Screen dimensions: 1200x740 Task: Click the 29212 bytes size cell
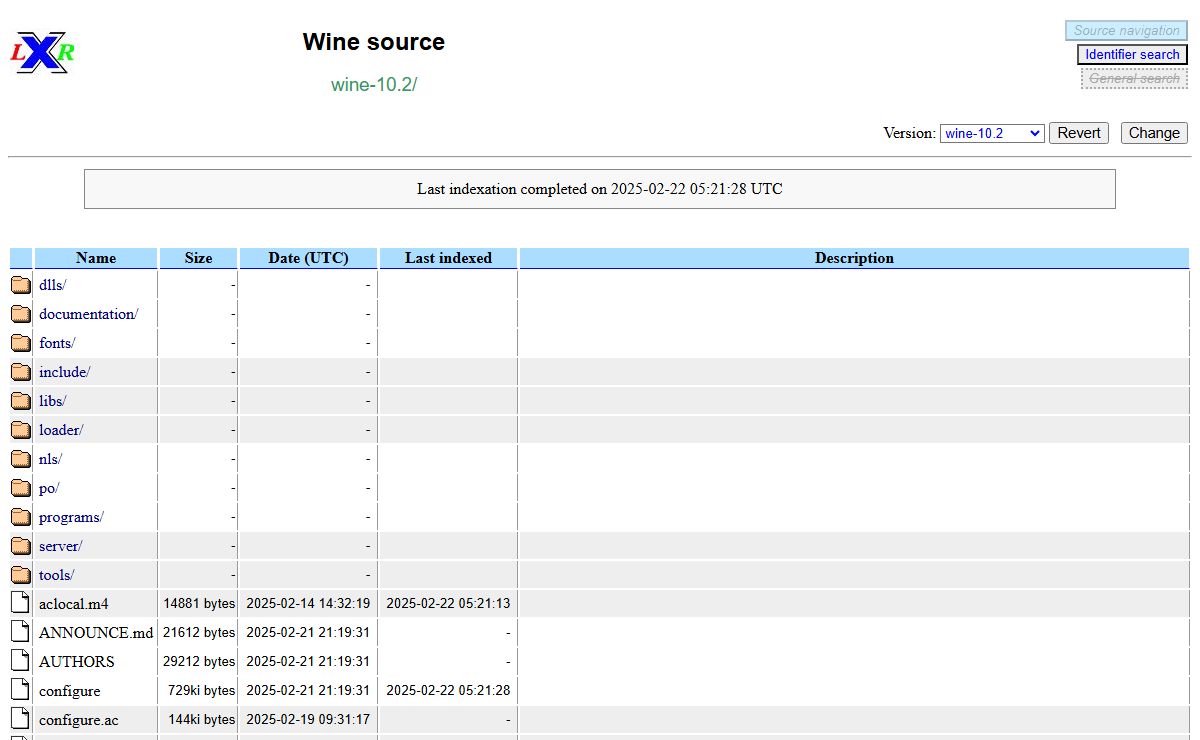[199, 662]
